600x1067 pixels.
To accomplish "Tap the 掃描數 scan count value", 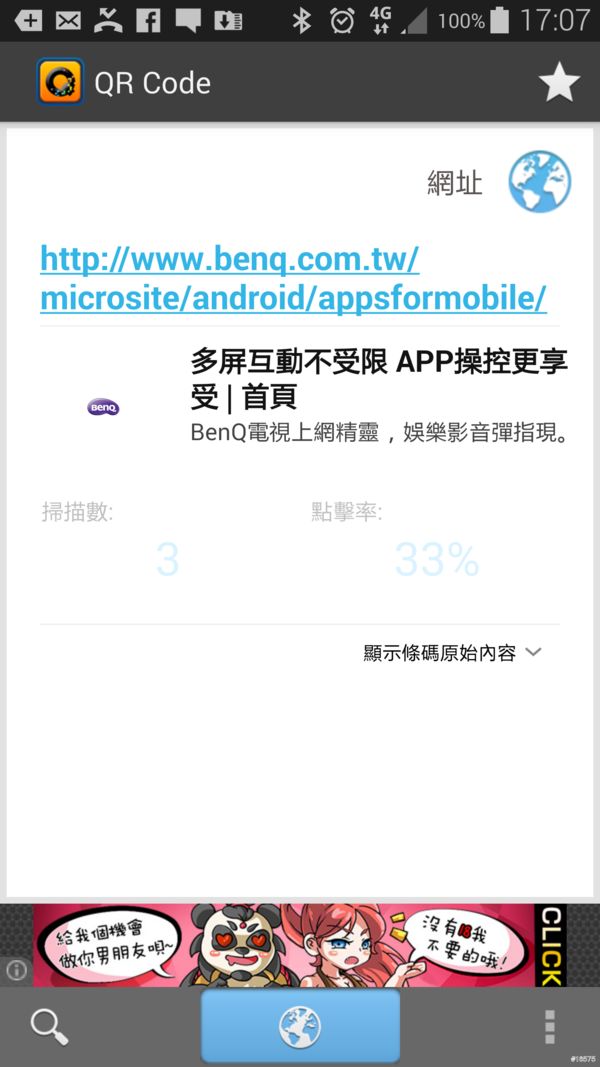I will click(x=167, y=560).
